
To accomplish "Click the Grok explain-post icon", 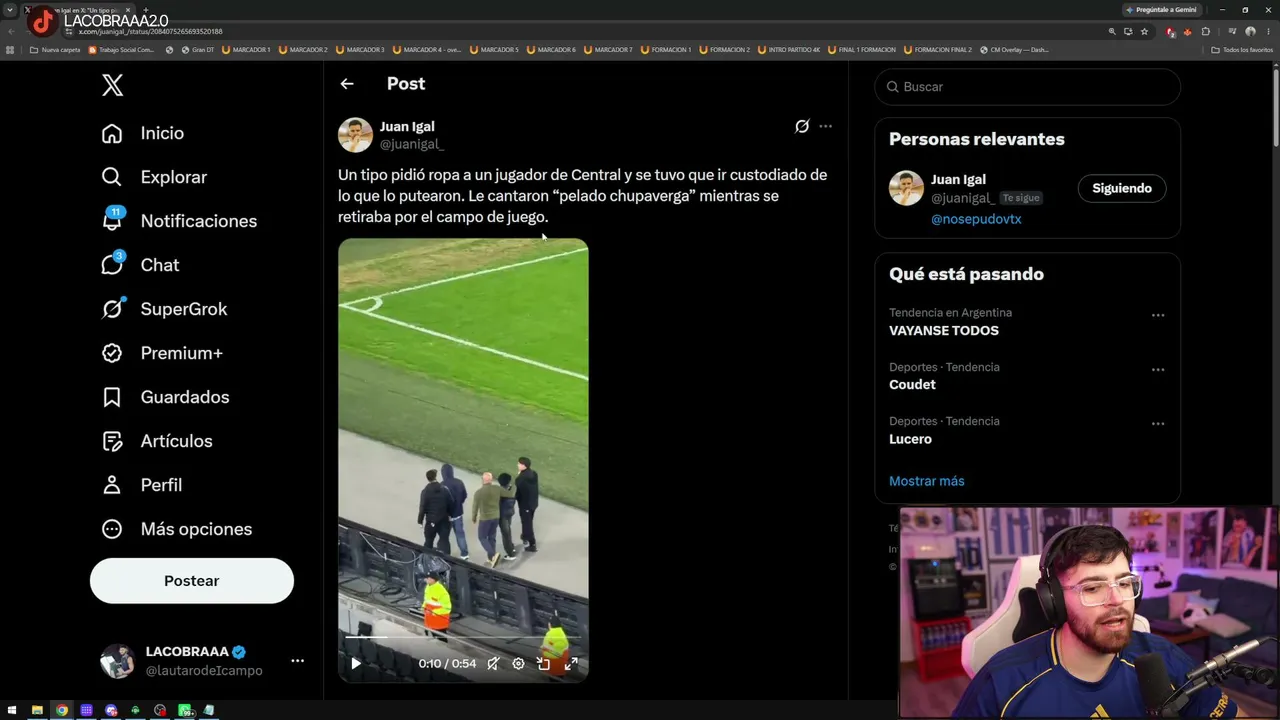I will point(802,126).
